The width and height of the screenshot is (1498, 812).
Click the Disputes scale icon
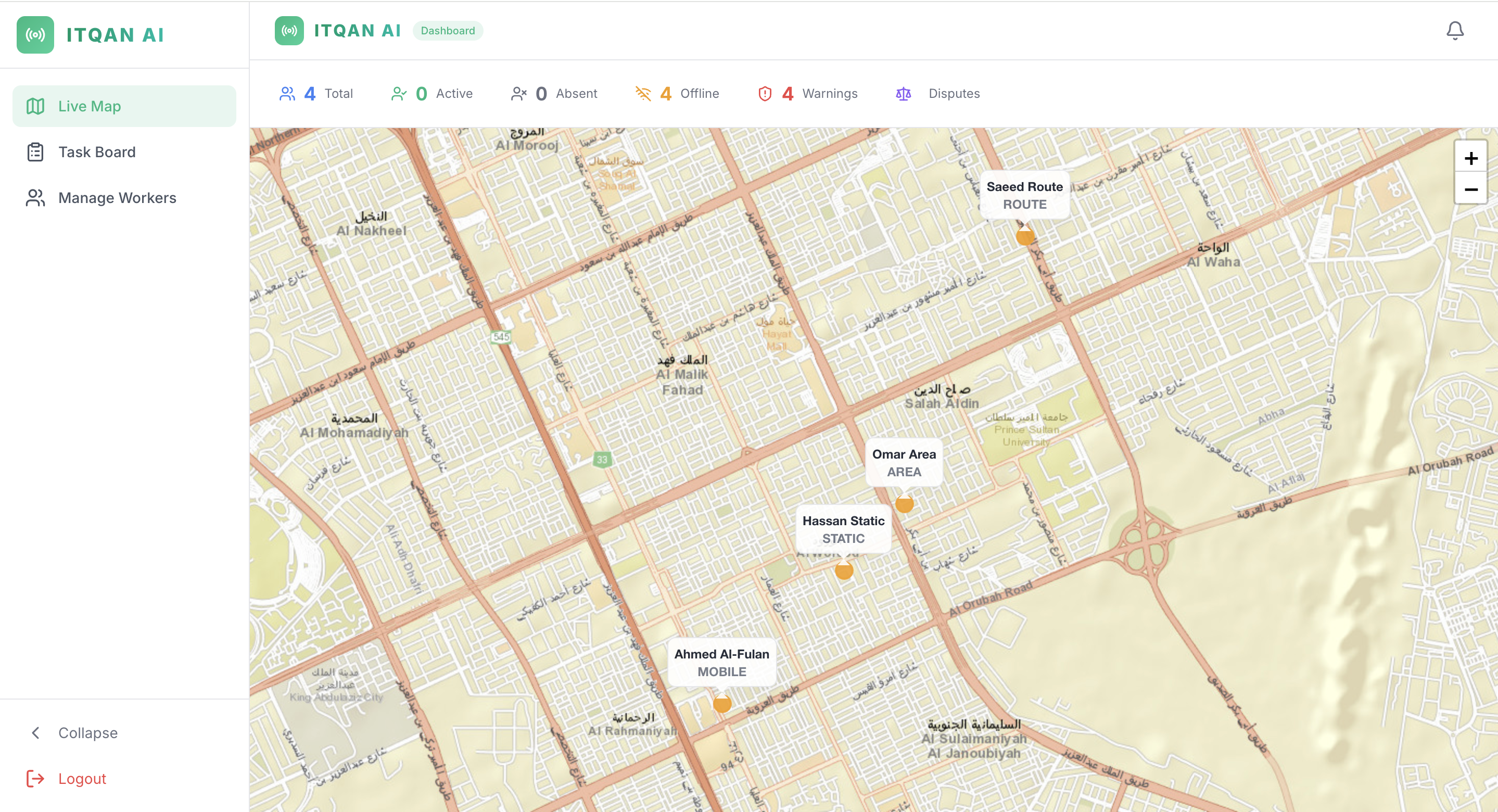click(903, 94)
